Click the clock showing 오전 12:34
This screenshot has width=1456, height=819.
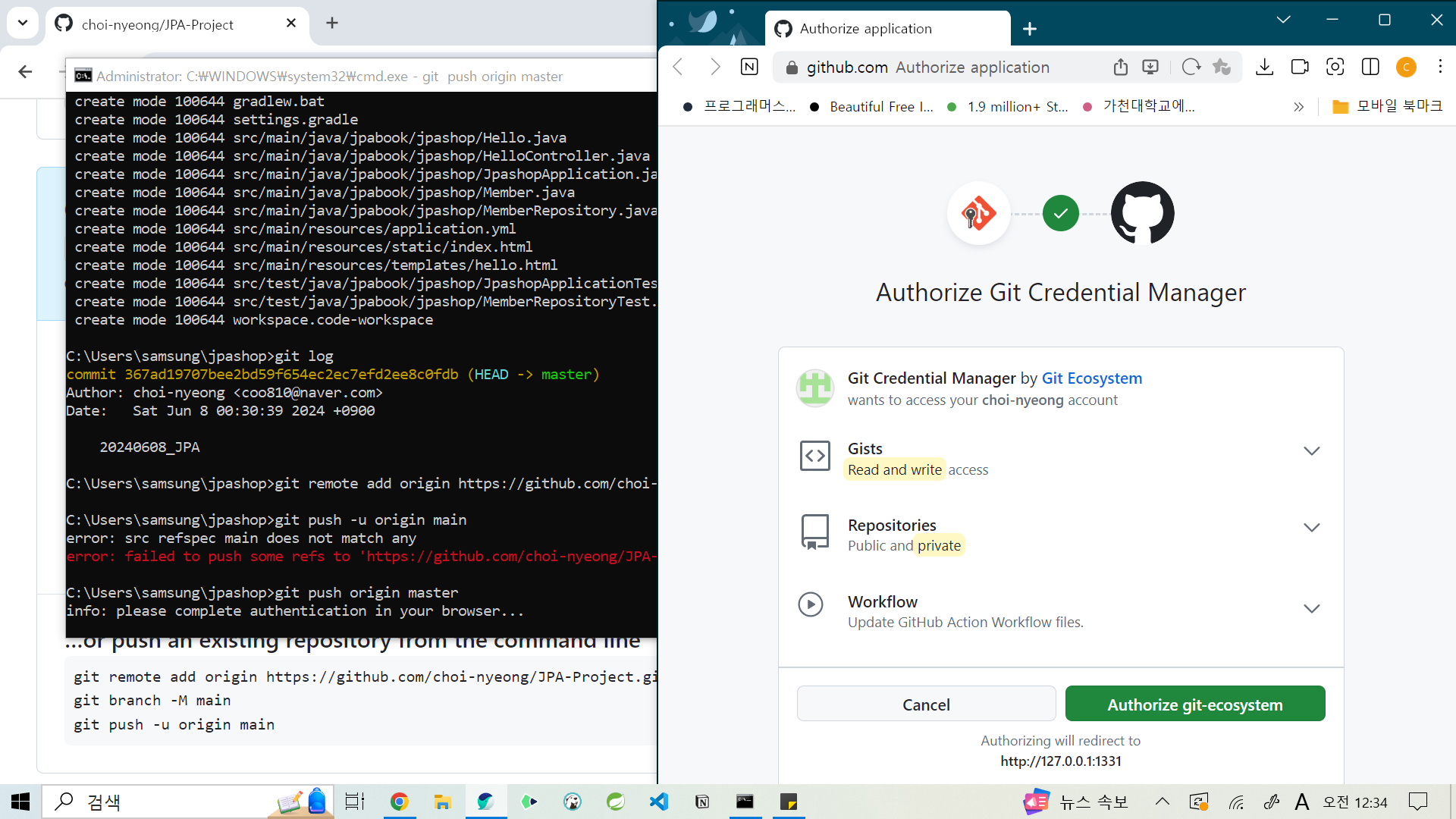(x=1355, y=802)
